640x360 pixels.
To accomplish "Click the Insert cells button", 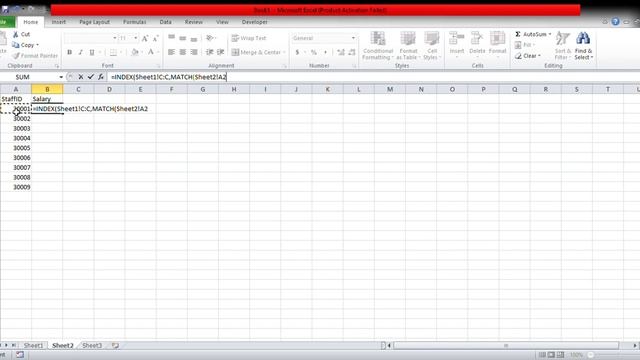I will 457,44.
